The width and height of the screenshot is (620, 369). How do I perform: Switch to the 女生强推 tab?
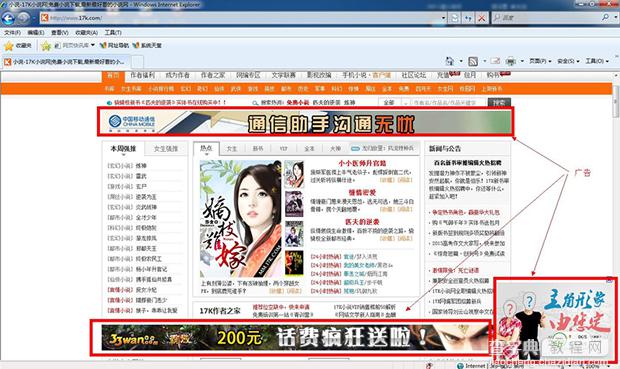(x=166, y=149)
